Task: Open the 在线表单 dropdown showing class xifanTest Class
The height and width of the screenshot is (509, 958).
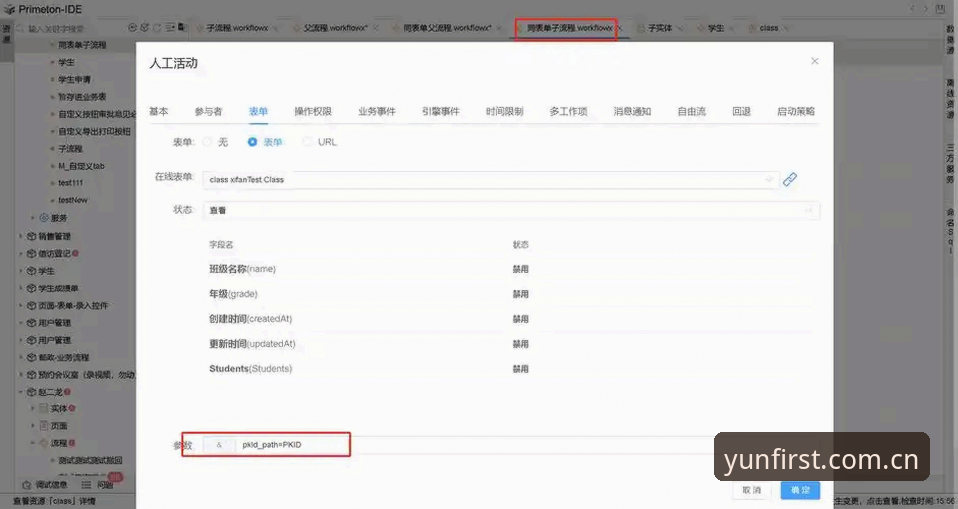Action: tap(491, 180)
